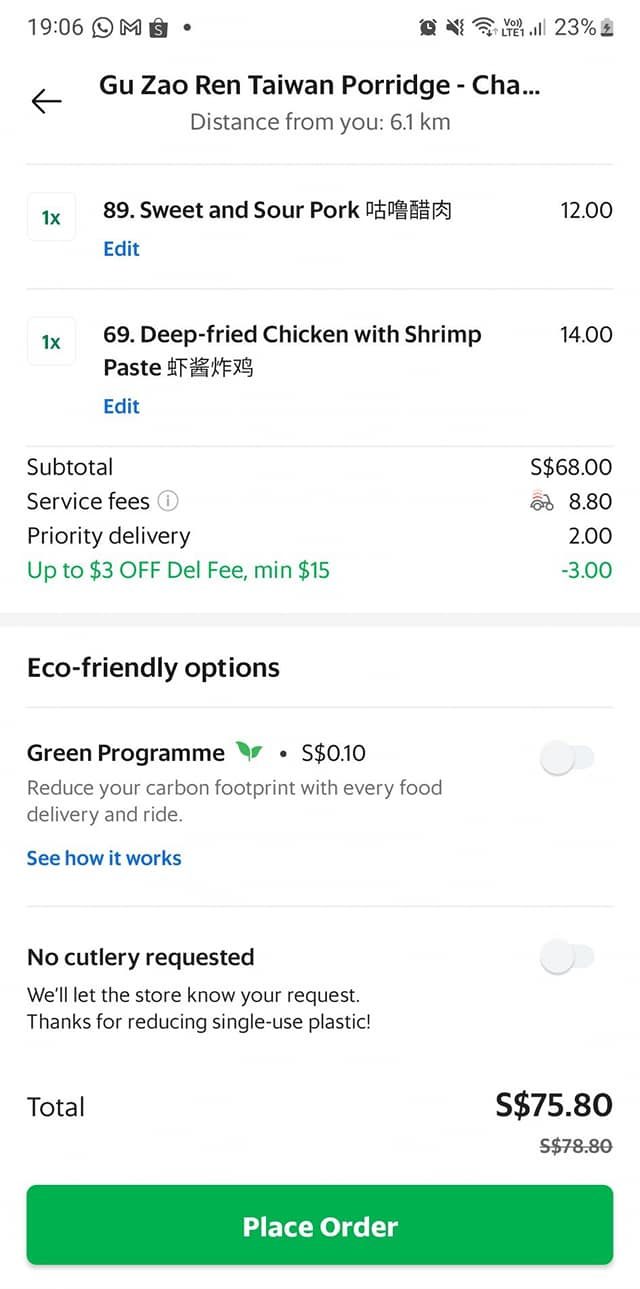Screen dimensions: 640x1289
Task: Tap the Gmail notification icon in status bar
Action: [130, 28]
